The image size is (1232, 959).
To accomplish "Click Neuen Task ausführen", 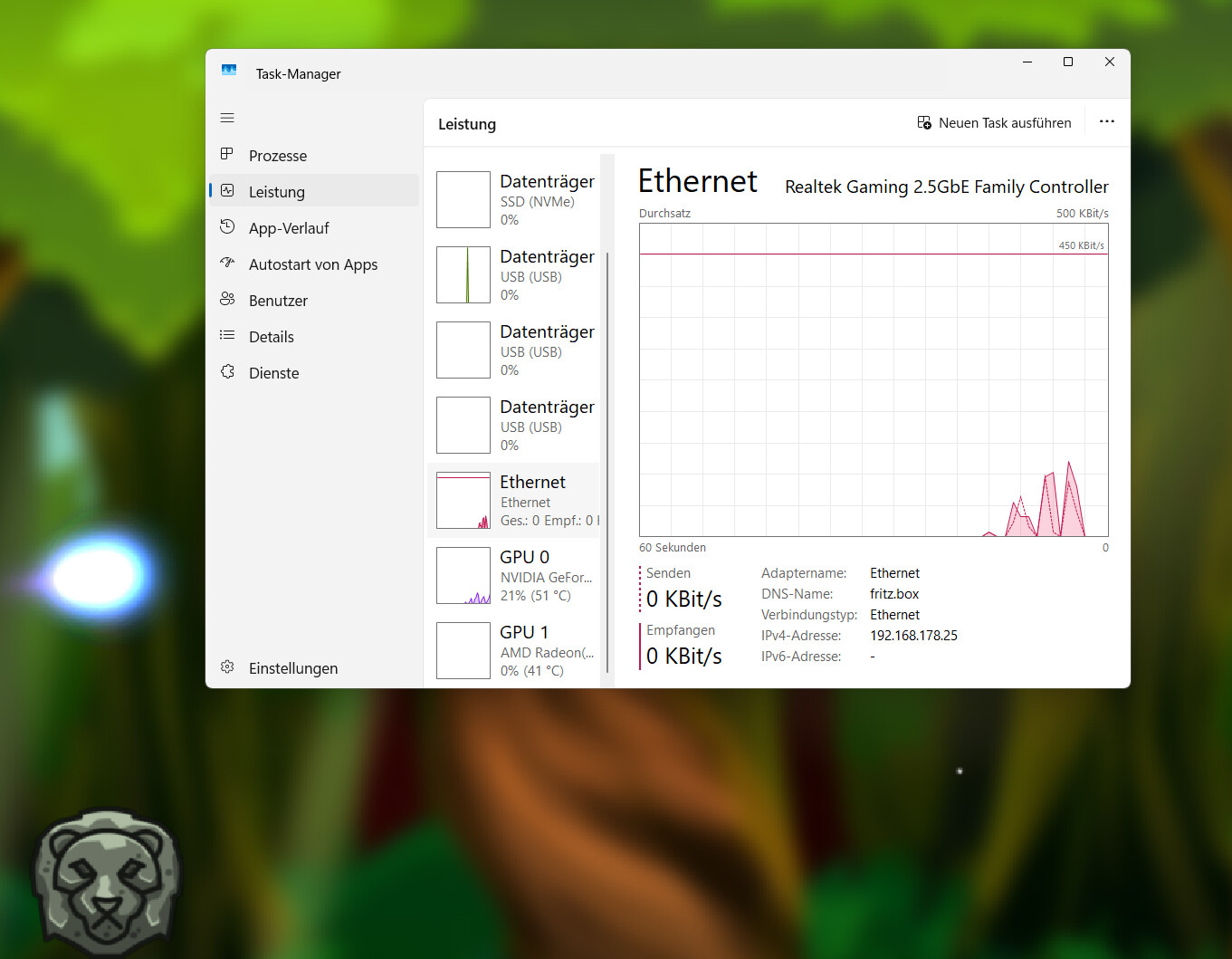I will [994, 122].
